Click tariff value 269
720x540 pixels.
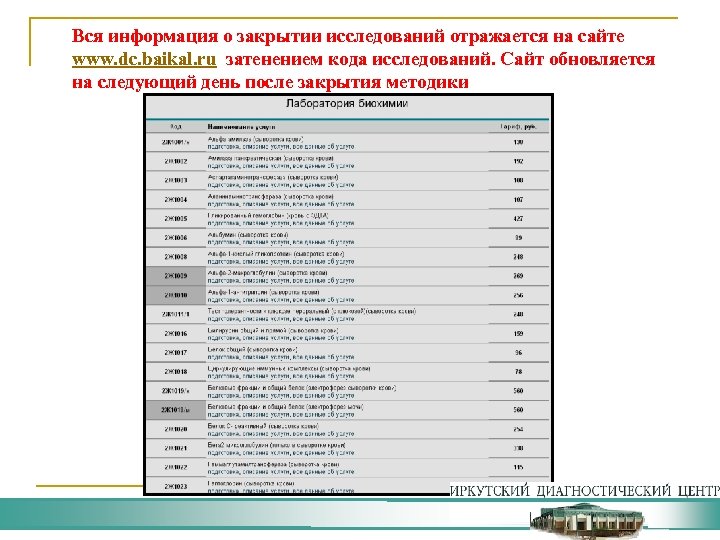[518, 276]
